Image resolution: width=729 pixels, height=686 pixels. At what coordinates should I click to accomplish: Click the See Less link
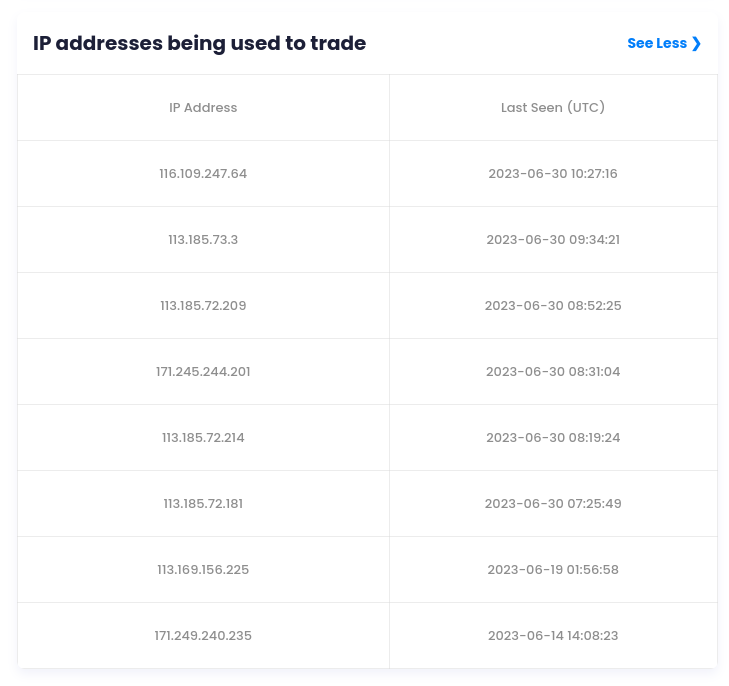[x=657, y=43]
